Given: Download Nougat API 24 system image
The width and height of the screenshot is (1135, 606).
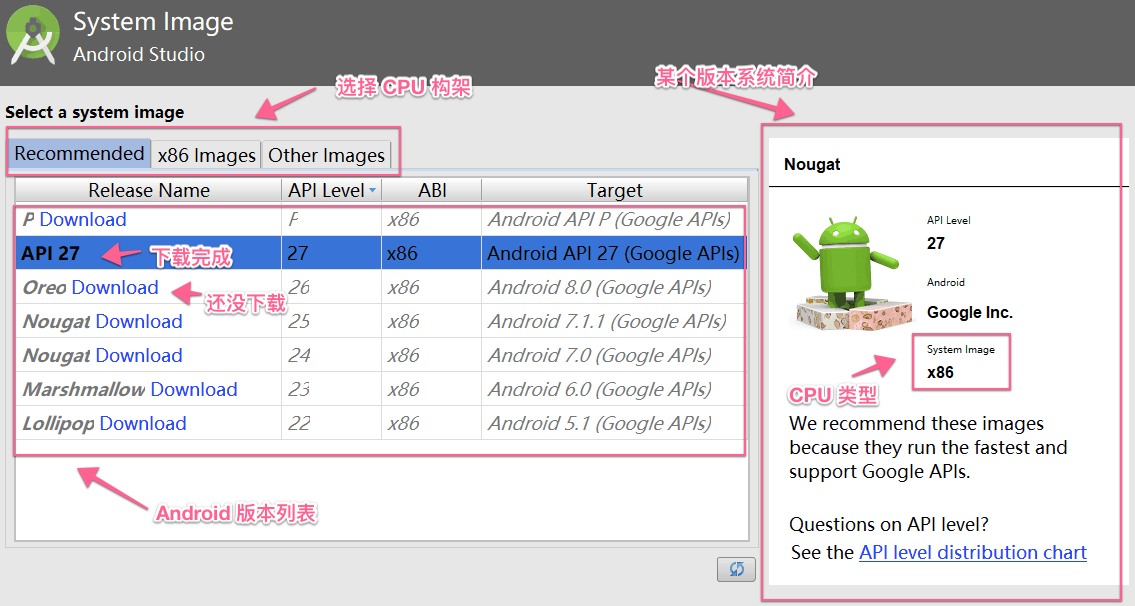Looking at the screenshot, I should coord(139,355).
